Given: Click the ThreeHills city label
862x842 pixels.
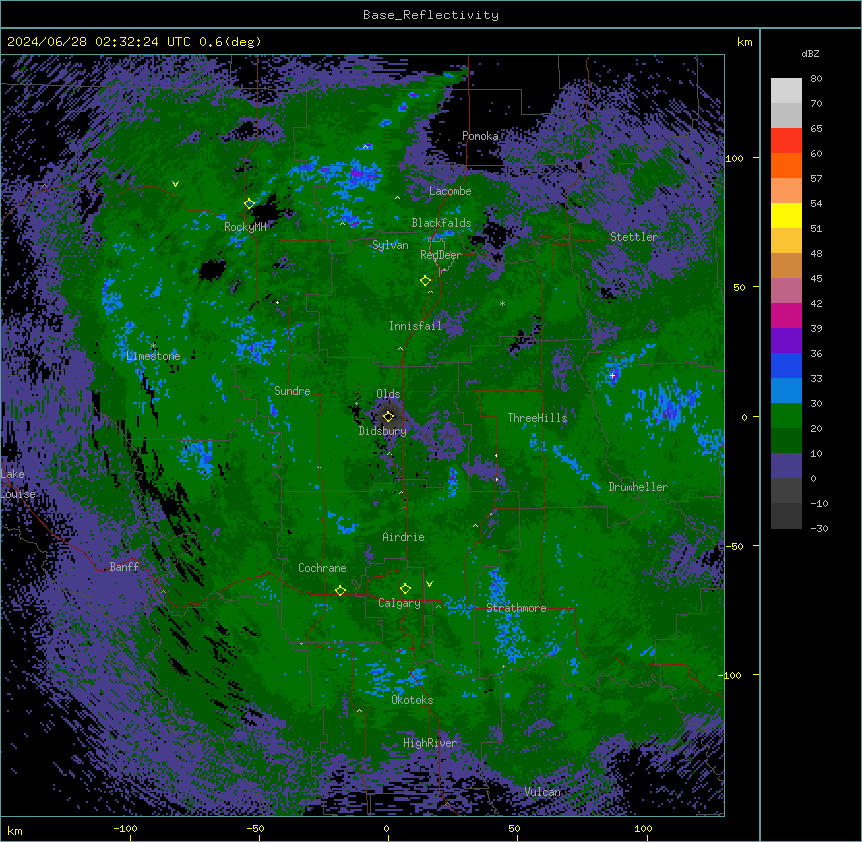Looking at the screenshot, I should [x=537, y=418].
